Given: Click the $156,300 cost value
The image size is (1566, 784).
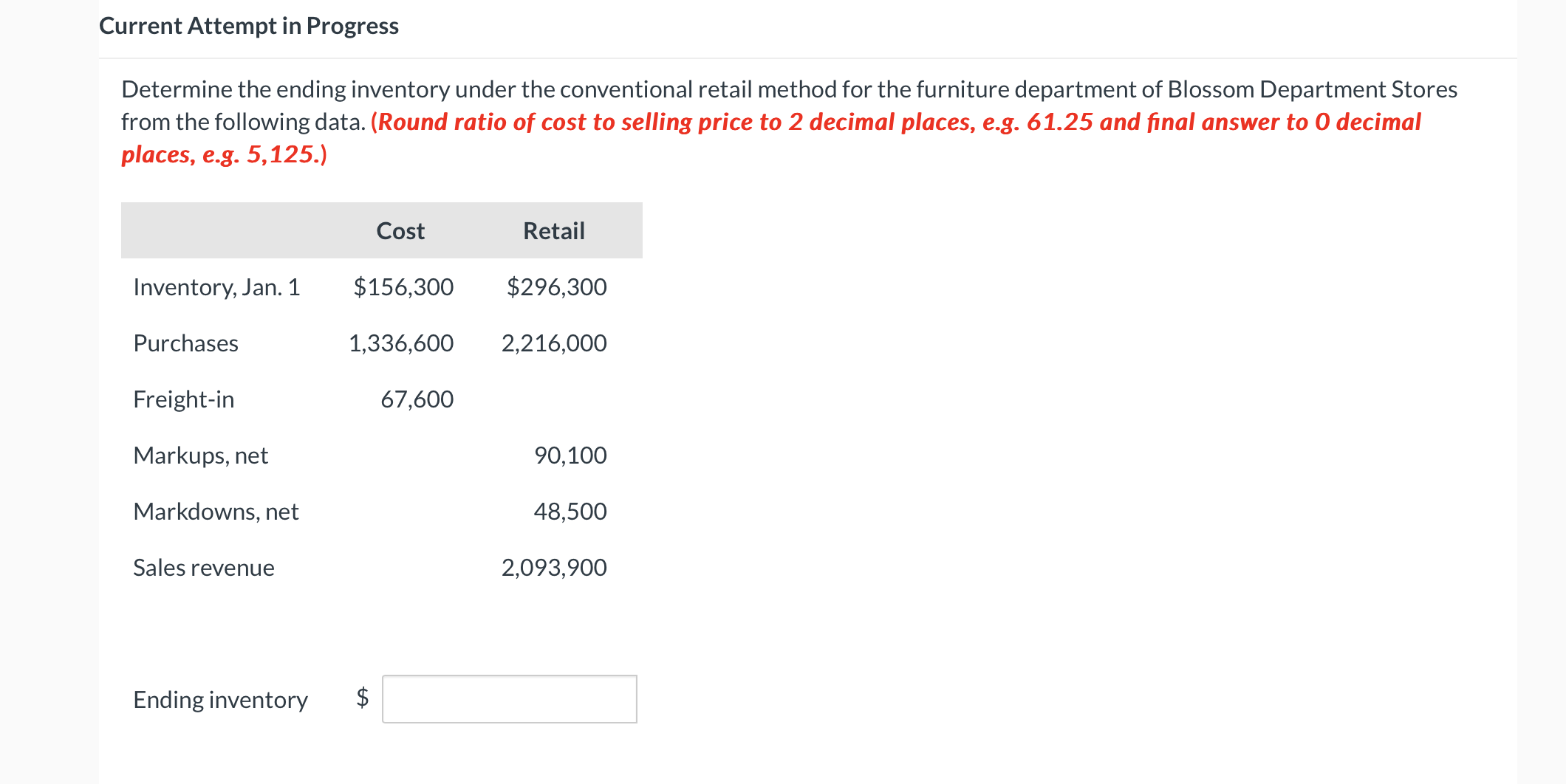Looking at the screenshot, I should [403, 287].
